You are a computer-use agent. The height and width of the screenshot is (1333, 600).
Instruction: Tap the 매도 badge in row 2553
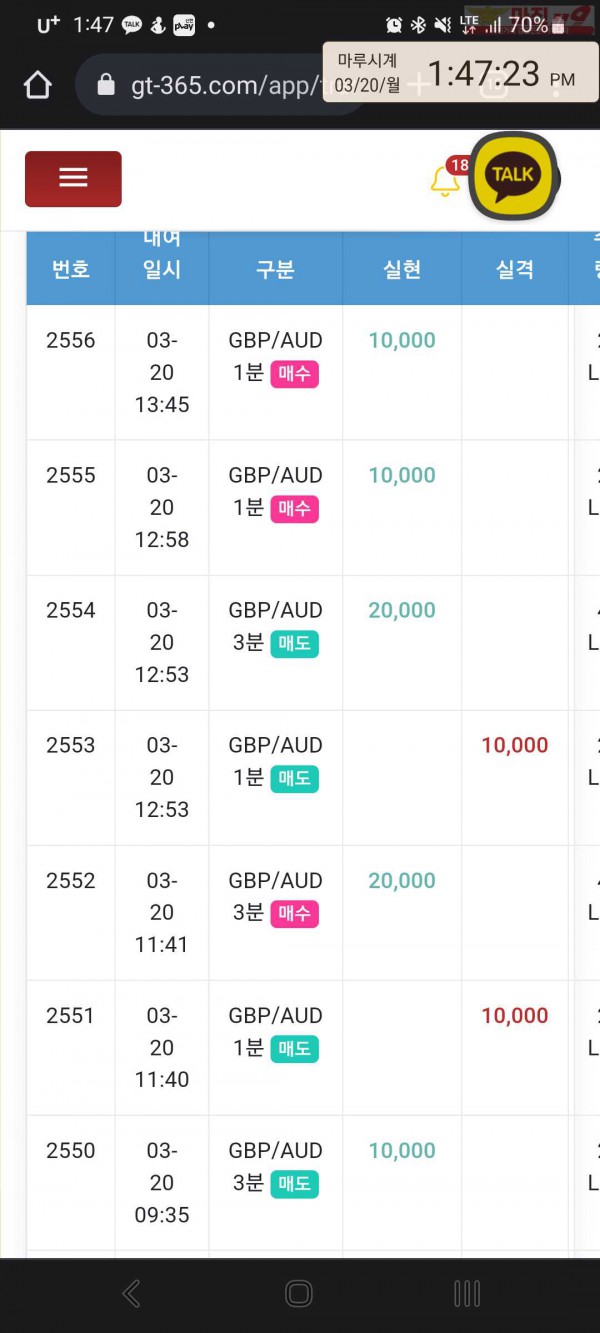tap(294, 779)
